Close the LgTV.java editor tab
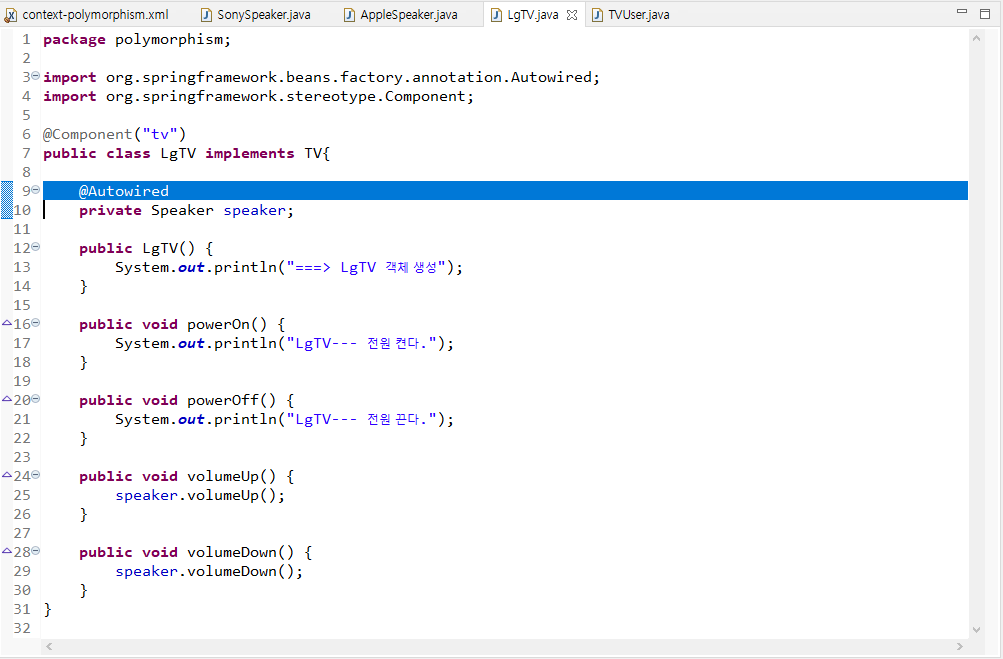 [x=572, y=15]
